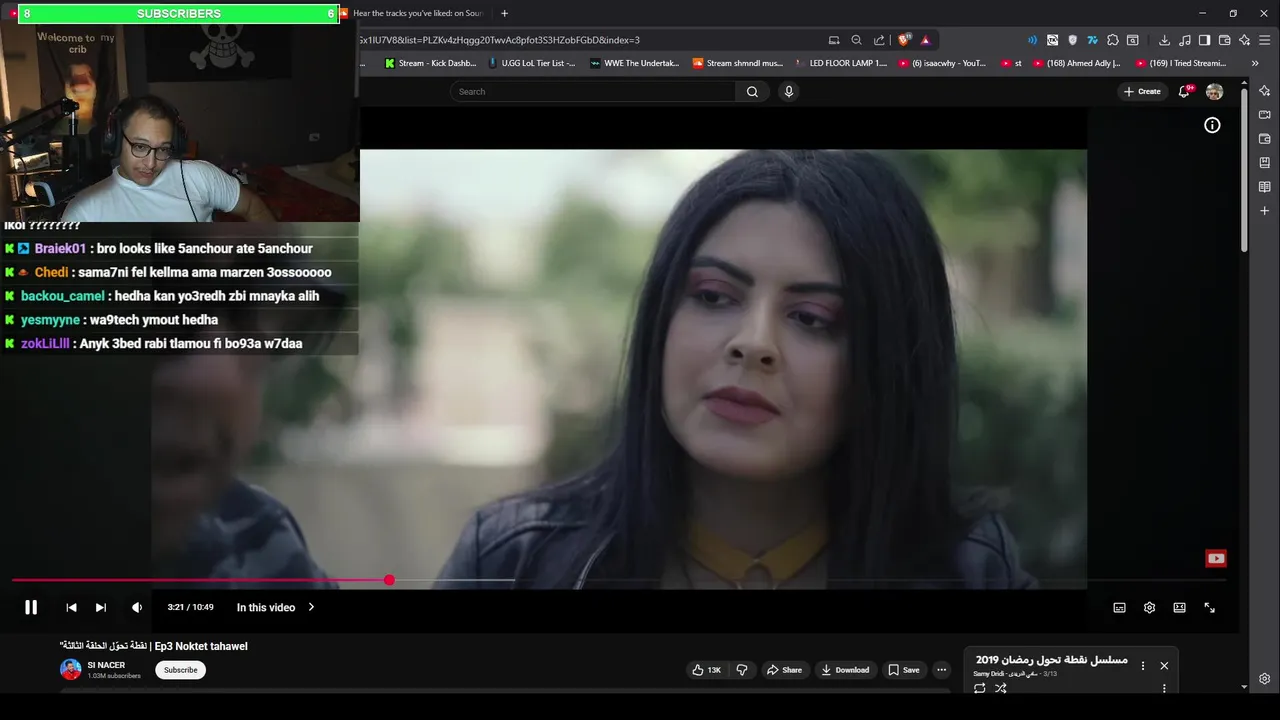Open the 7TV extension icon
Viewport: 1280px width, 720px height.
tap(1092, 40)
